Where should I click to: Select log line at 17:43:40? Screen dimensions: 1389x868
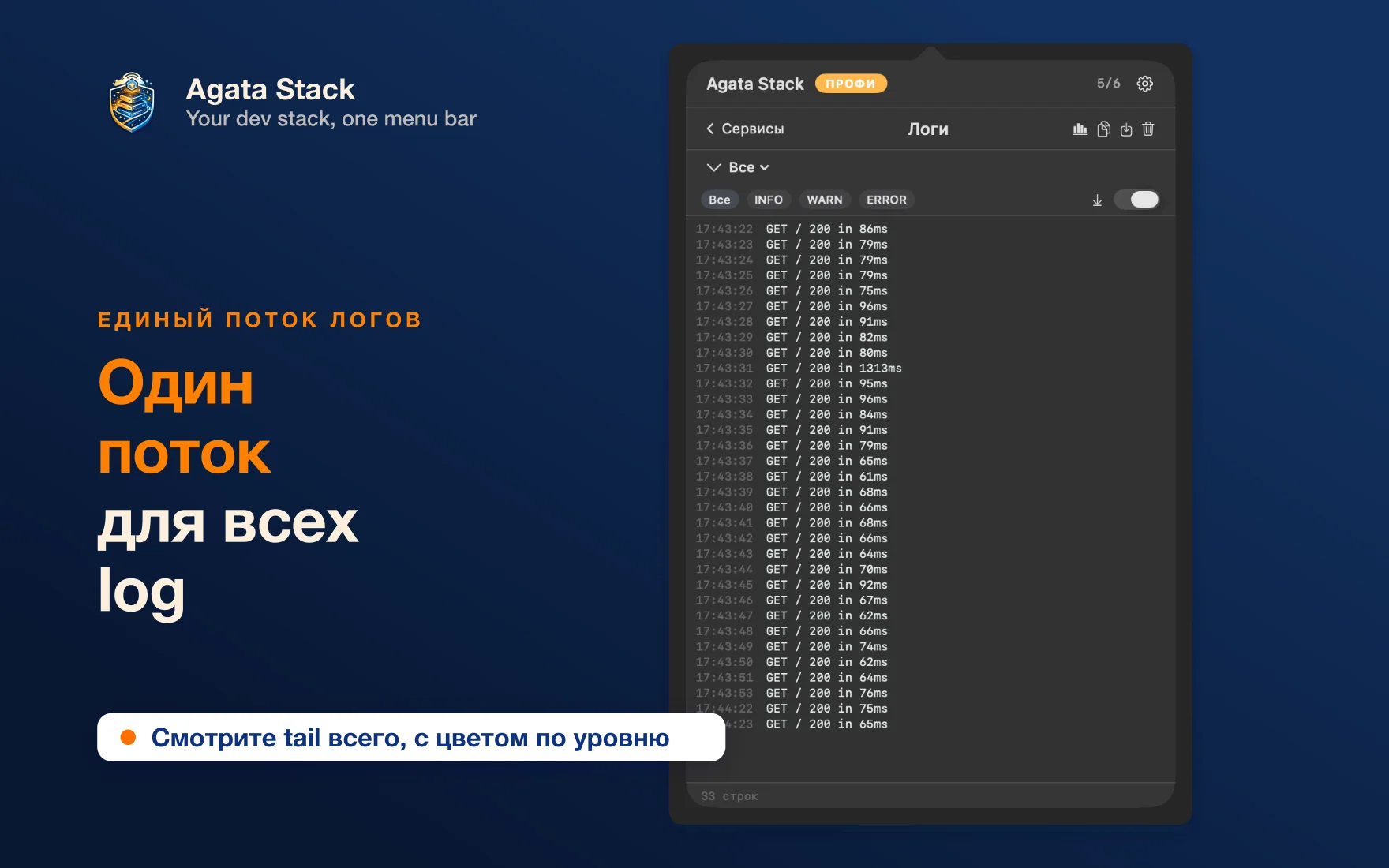click(x=792, y=507)
